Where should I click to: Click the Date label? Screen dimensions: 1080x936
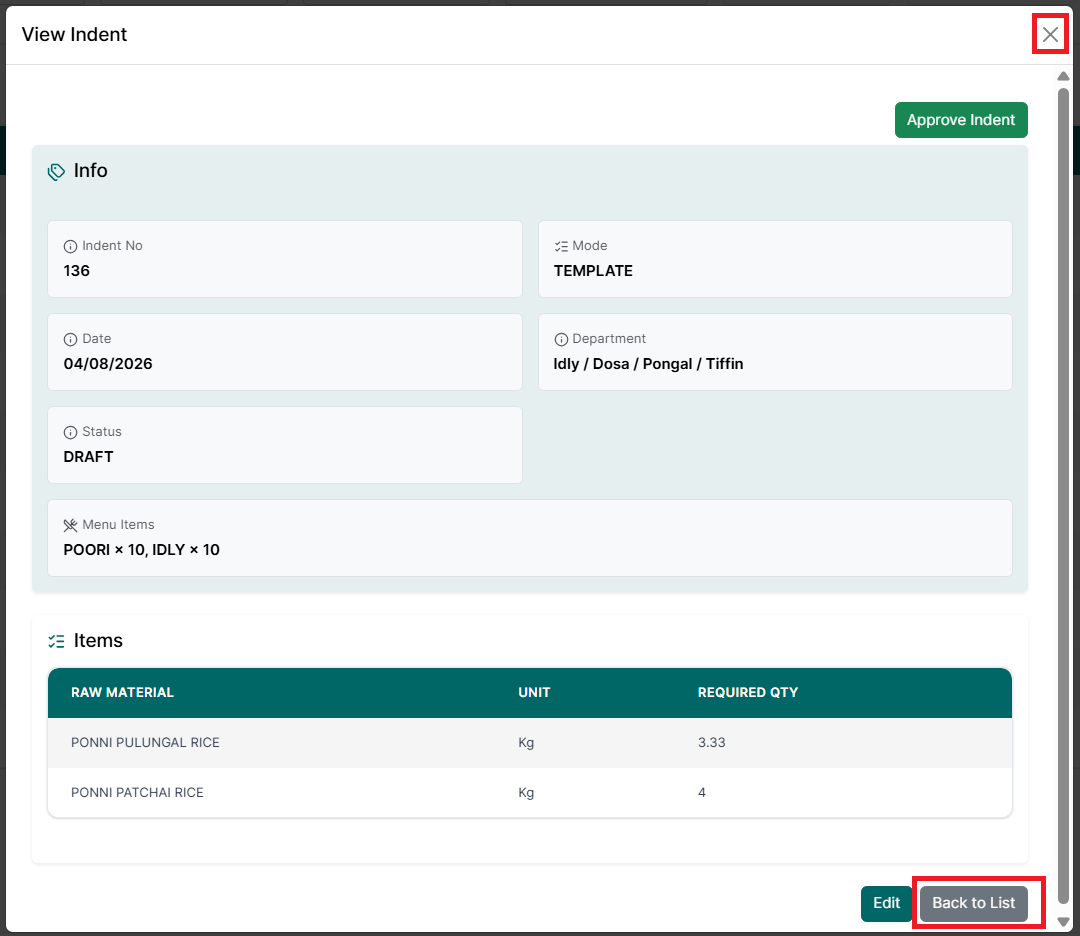[96, 339]
